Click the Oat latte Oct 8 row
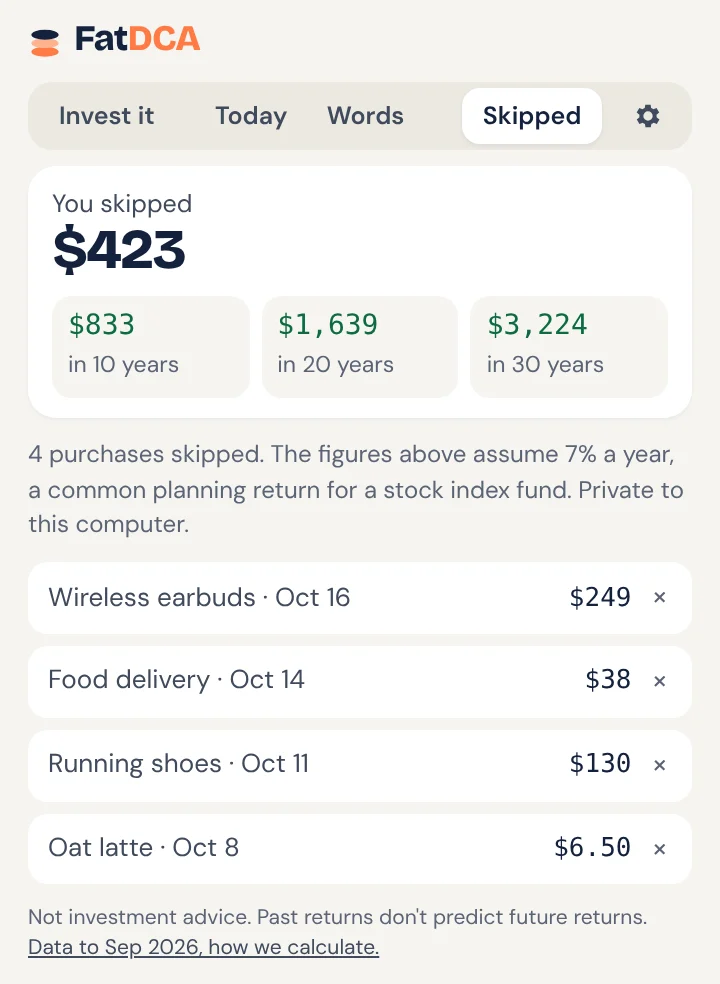This screenshot has height=984, width=720. [360, 849]
